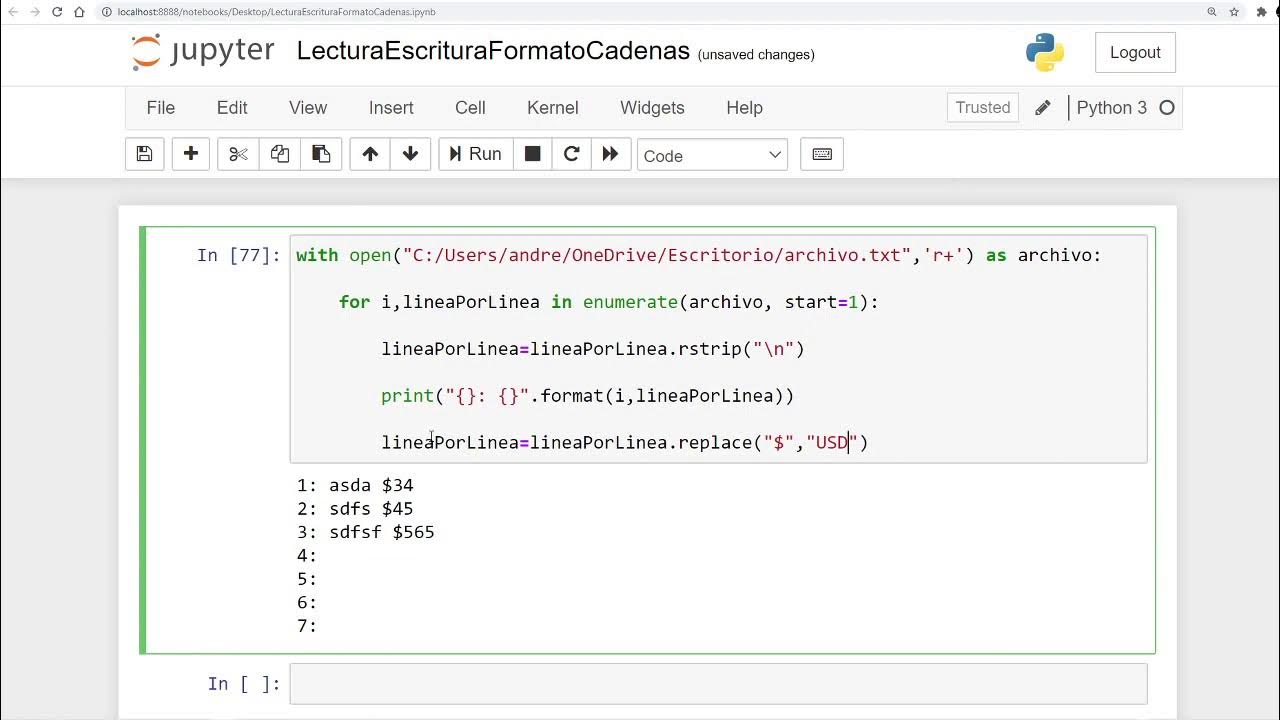
Task: Click output line 1: asda $34
Action: click(x=355, y=486)
